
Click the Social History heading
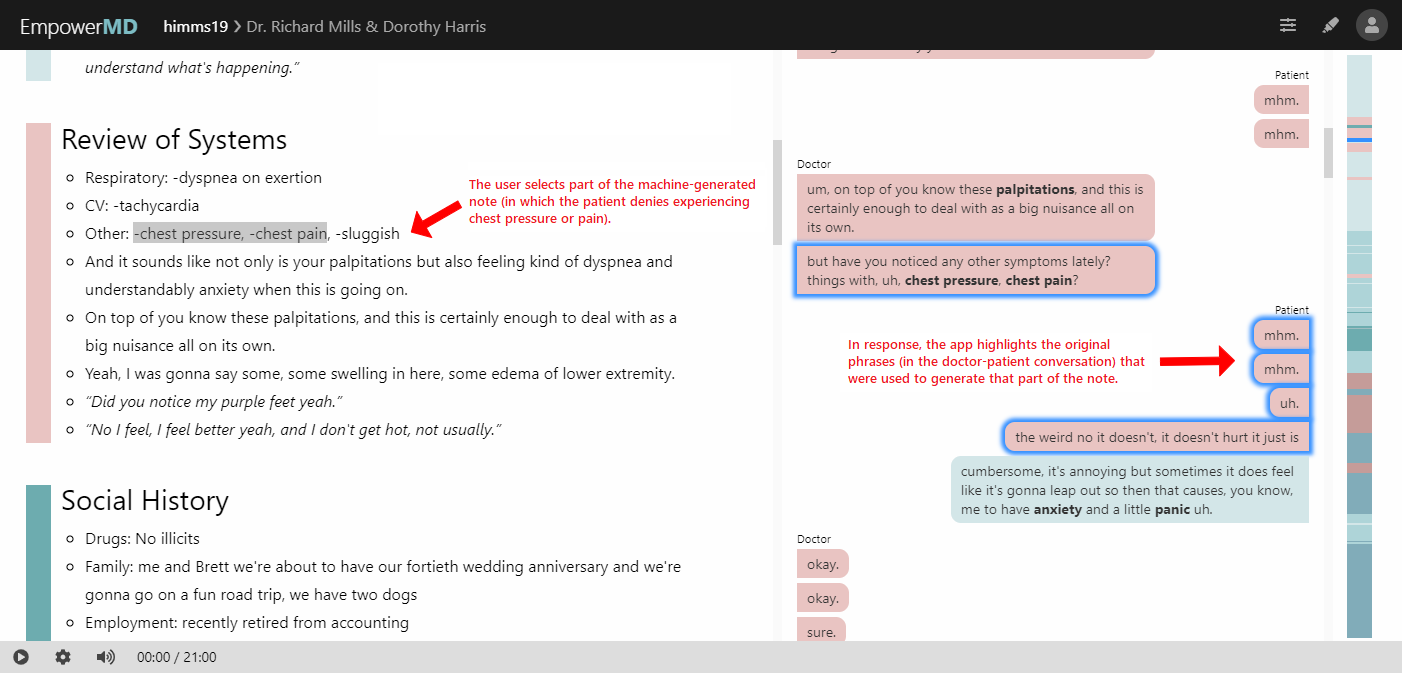[145, 501]
